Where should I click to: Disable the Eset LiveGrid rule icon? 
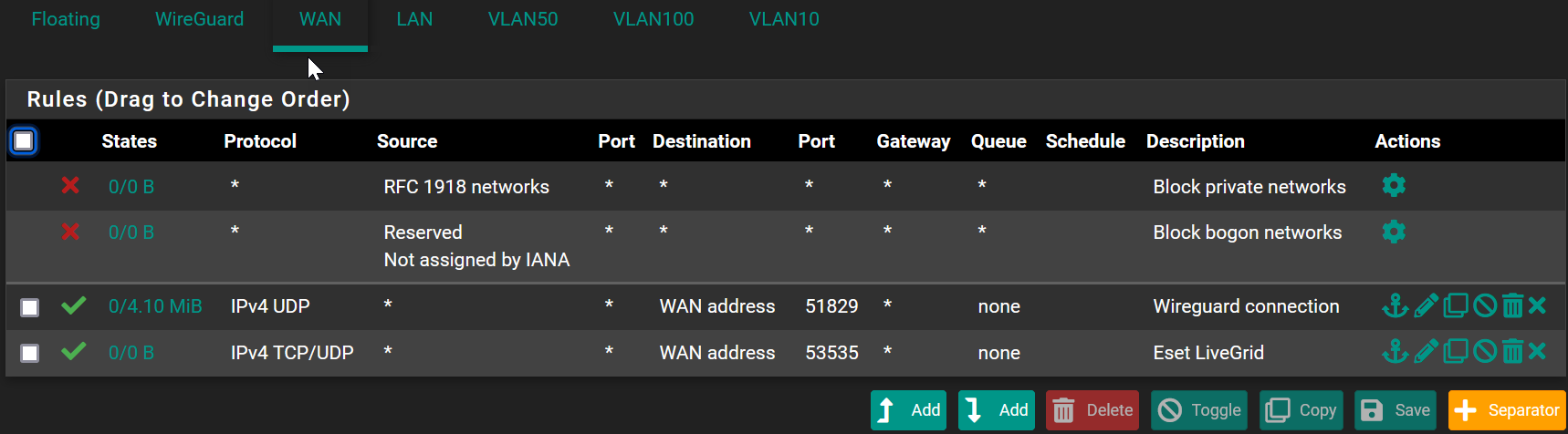(x=1485, y=352)
